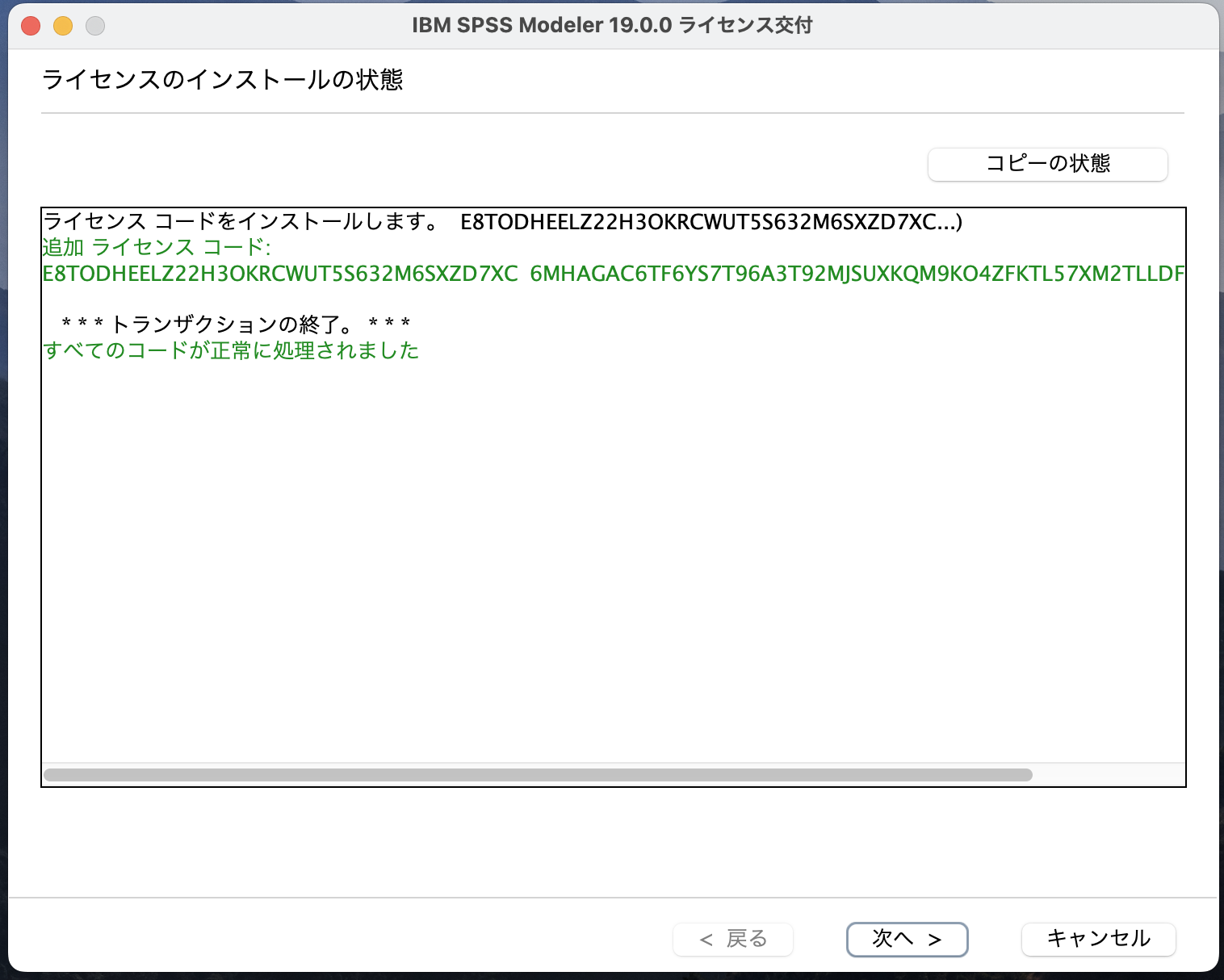
Task: Click the ライセンス コードをインストールします line
Action: point(502,221)
